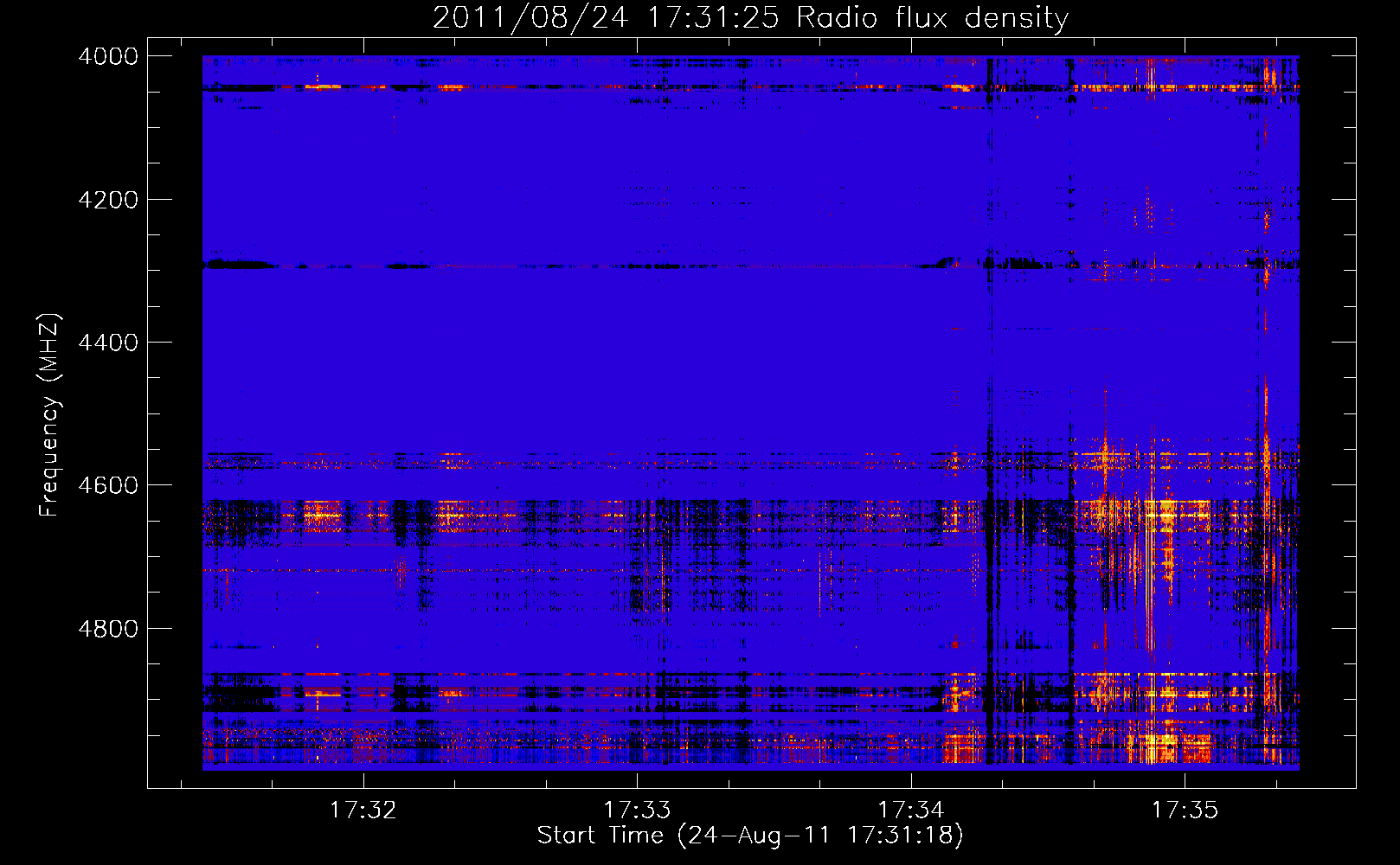Click the 17:34 time tick label
Screen dimensions: 1400x865
coord(911,811)
